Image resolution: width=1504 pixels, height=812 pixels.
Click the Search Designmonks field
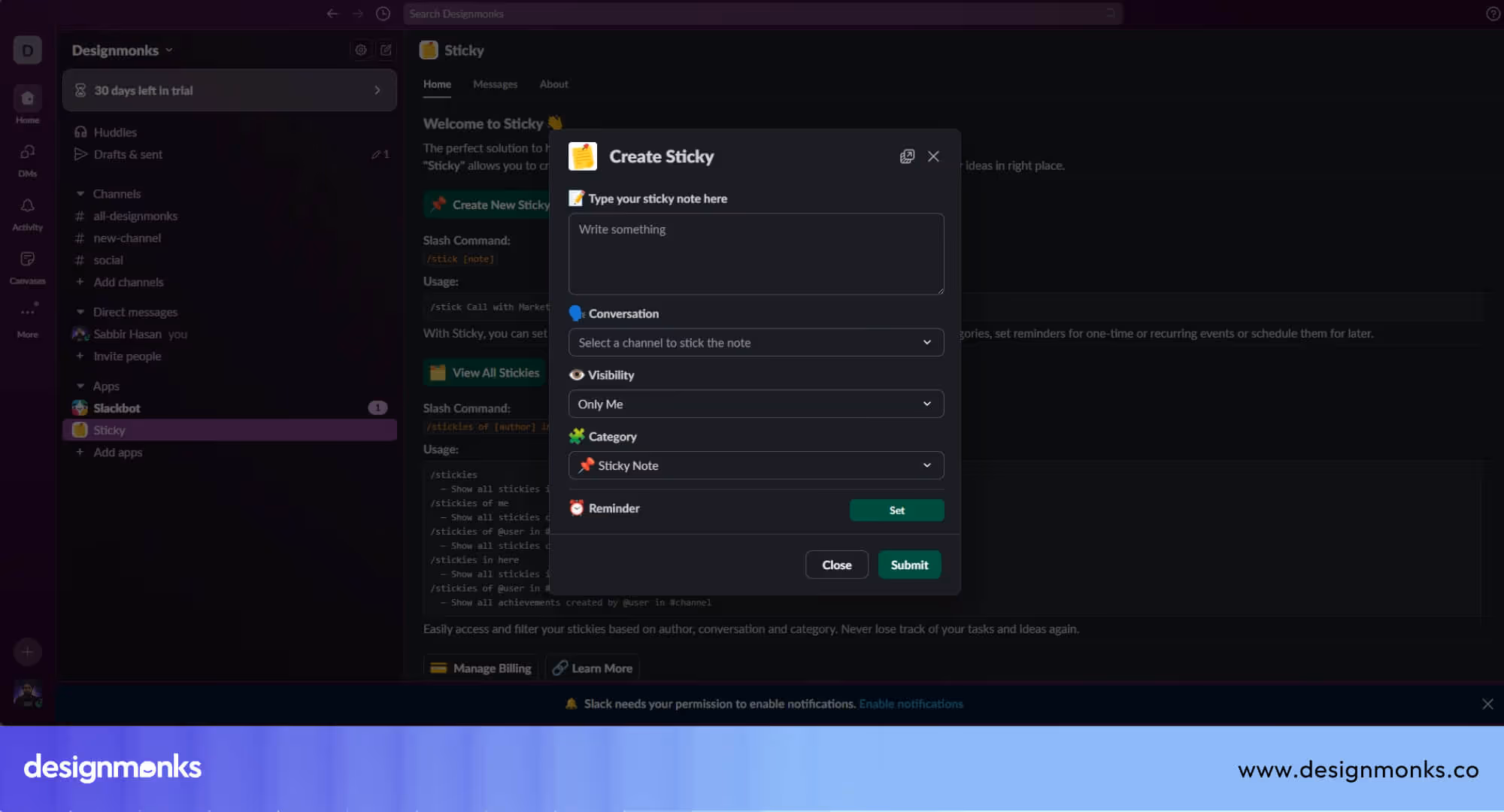tap(763, 14)
